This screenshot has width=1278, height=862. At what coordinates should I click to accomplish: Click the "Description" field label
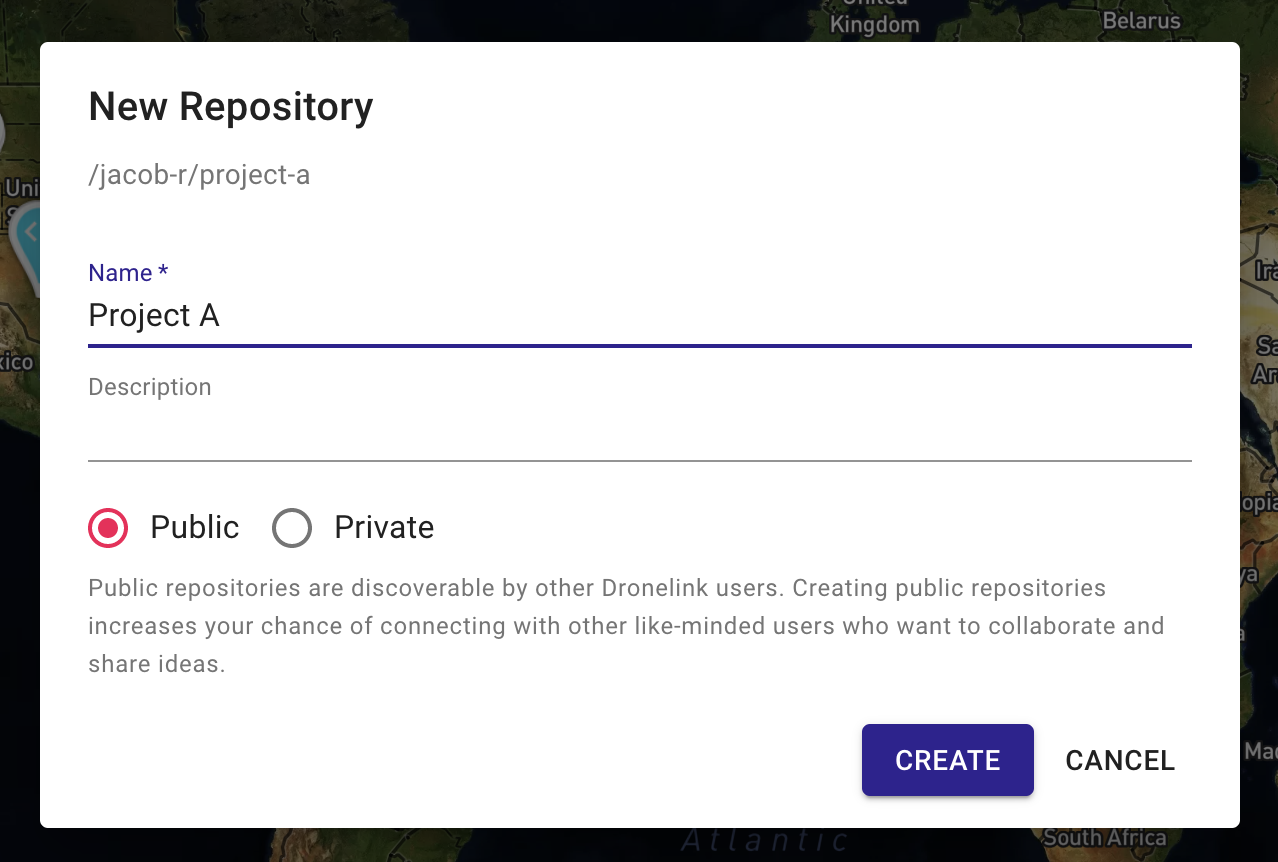(x=150, y=387)
